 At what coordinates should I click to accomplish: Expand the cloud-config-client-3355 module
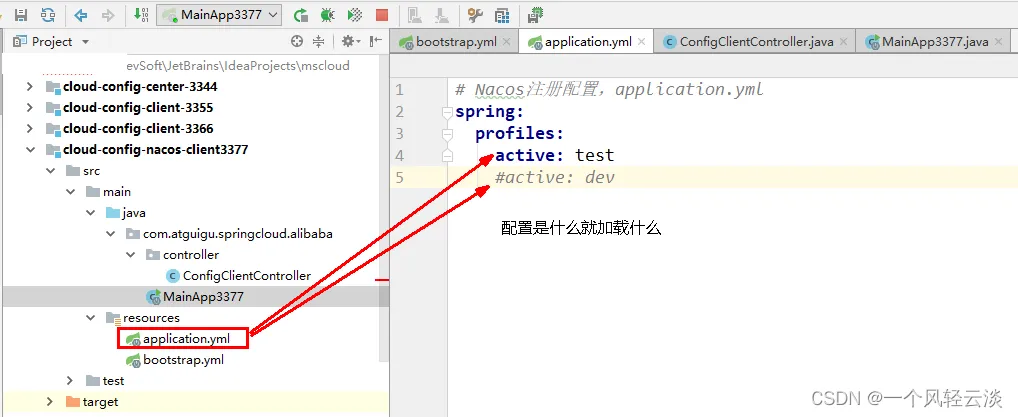(x=29, y=107)
